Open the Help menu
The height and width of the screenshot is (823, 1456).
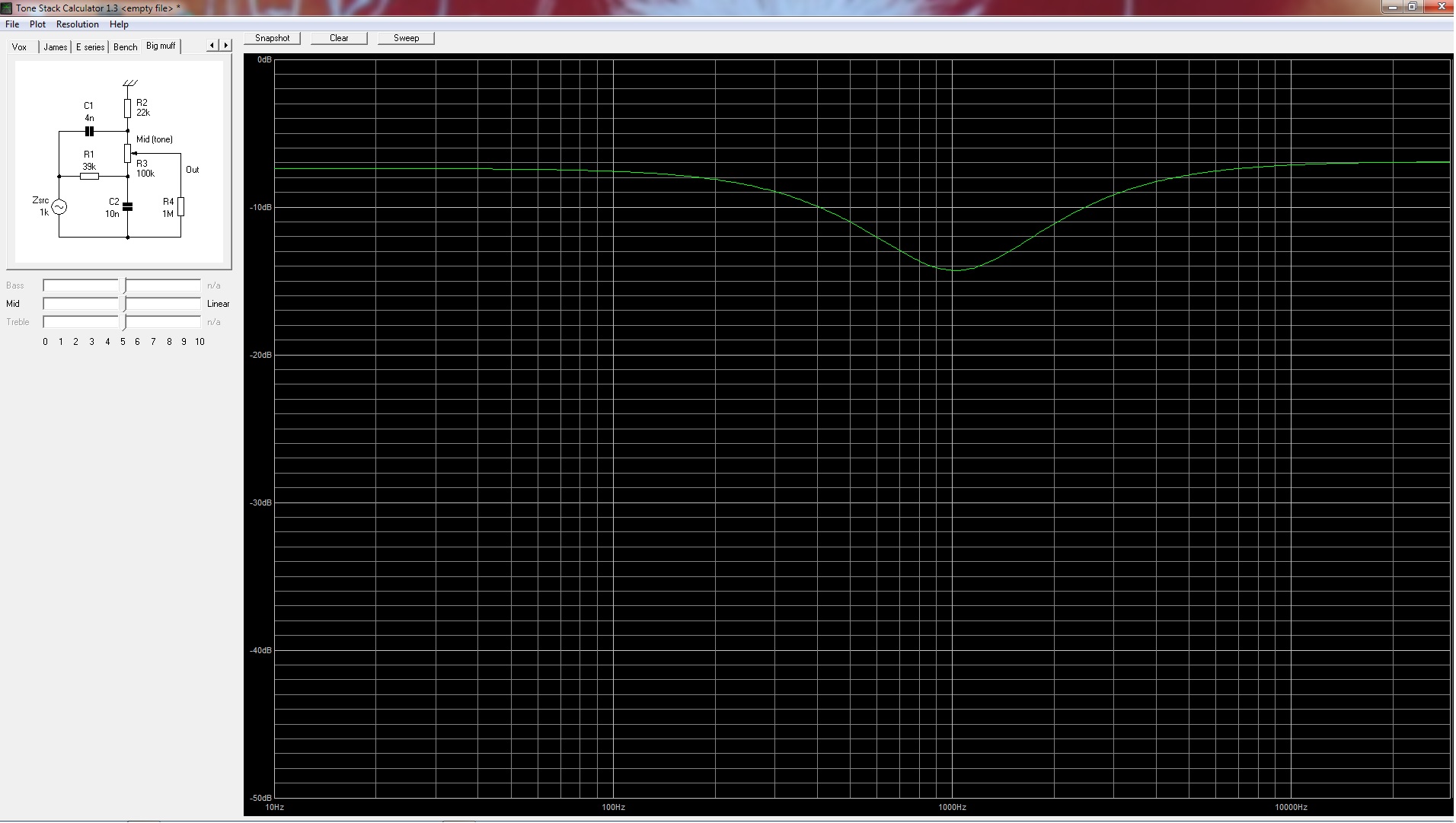click(x=119, y=24)
